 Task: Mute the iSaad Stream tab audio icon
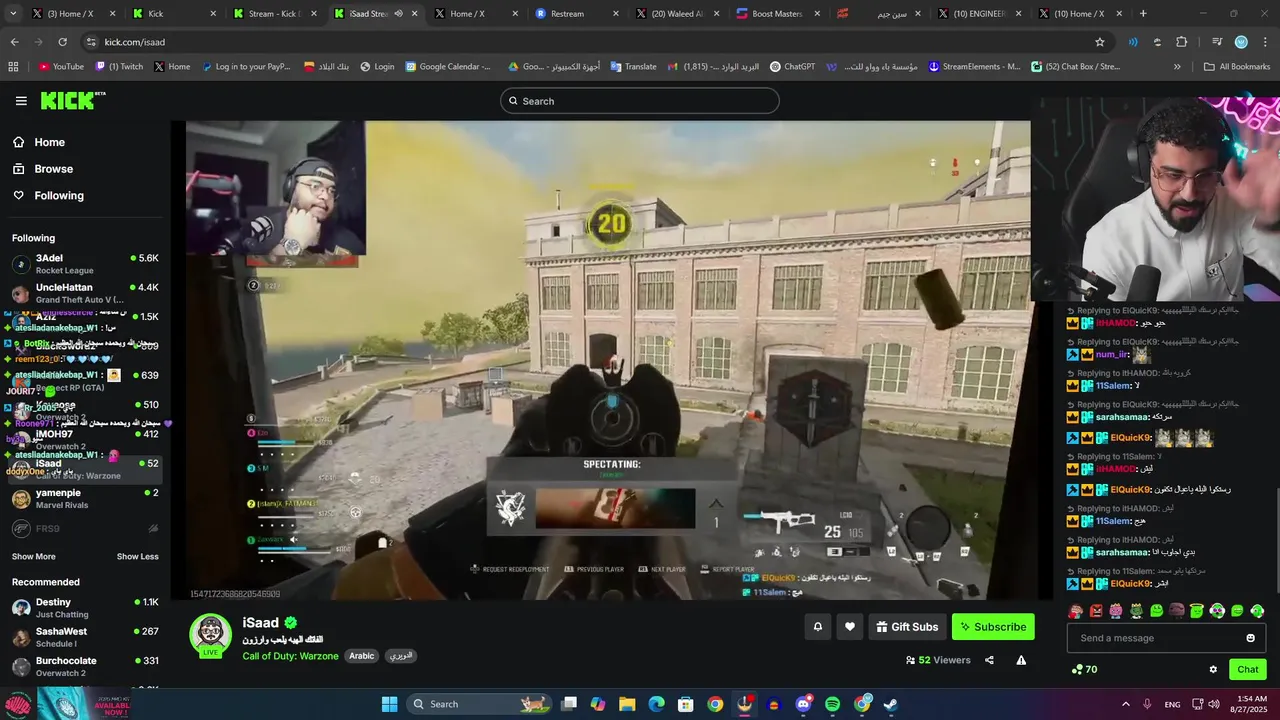(399, 14)
